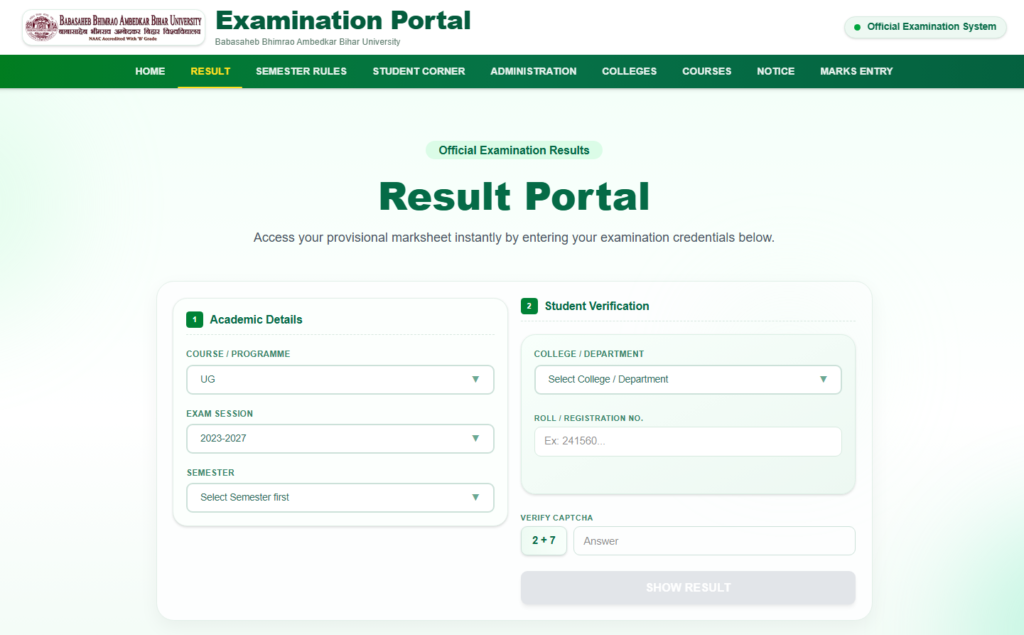Open the Exam Session dropdown showing 2023-2027
Image resolution: width=1024 pixels, height=635 pixels.
coord(340,438)
